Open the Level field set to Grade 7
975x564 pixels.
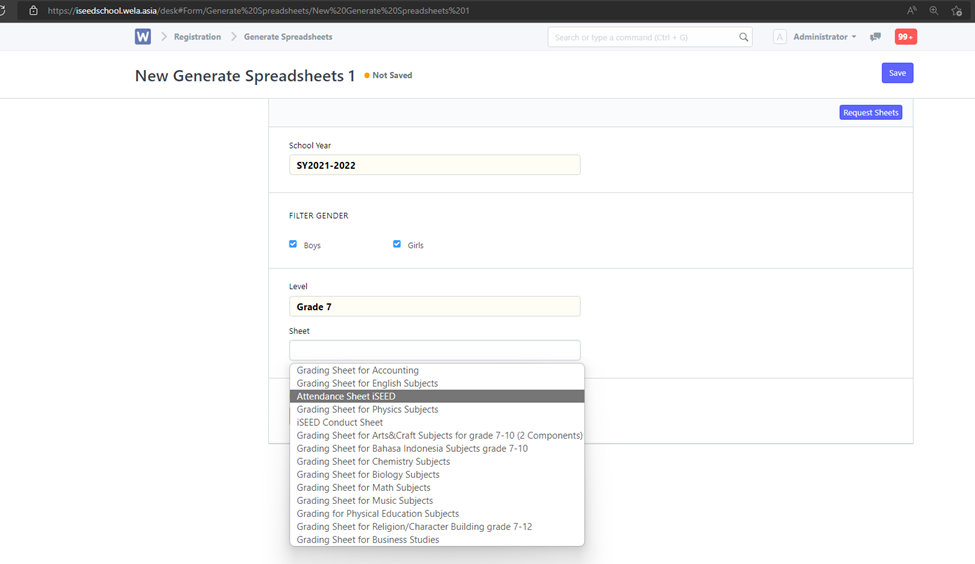tap(434, 307)
